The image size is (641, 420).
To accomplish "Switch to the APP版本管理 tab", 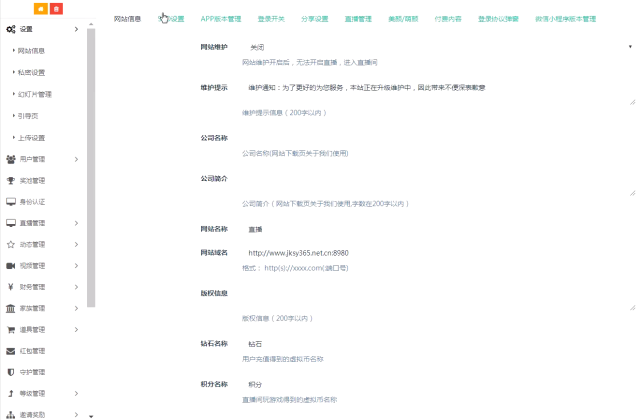I will (221, 19).
